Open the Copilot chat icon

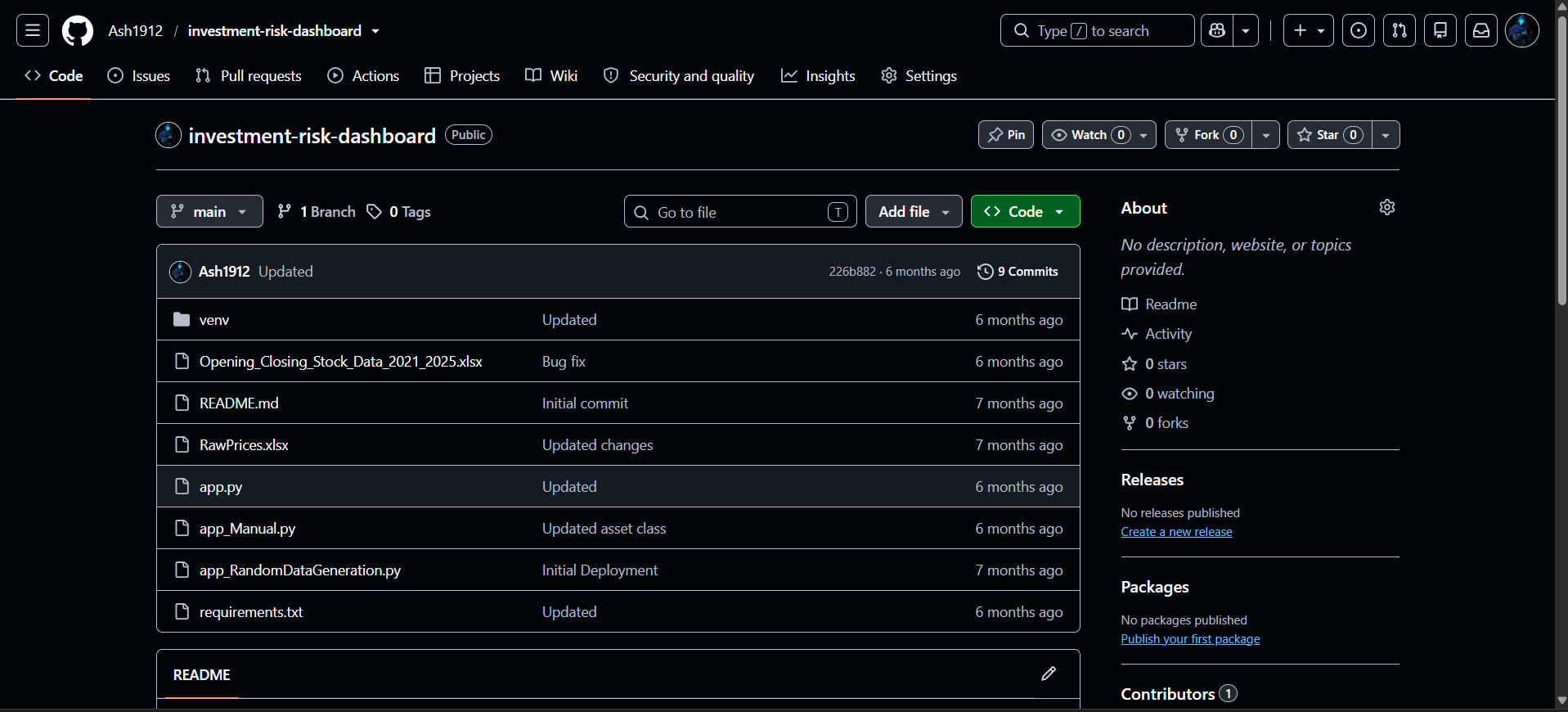1217,31
